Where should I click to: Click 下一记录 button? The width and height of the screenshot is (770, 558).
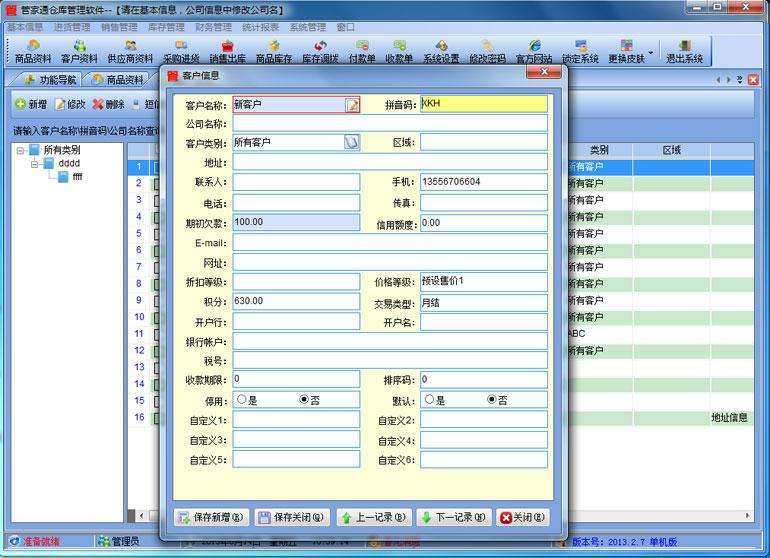(454, 517)
